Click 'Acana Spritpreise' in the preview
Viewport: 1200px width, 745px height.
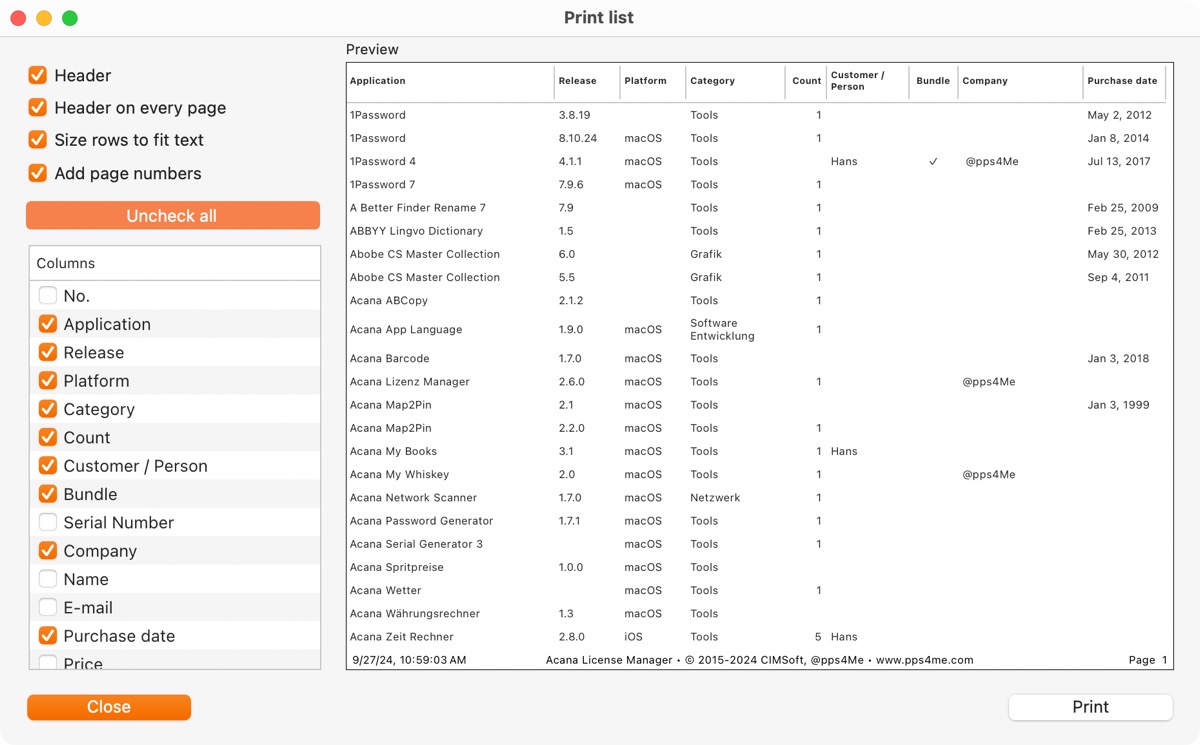[397, 567]
